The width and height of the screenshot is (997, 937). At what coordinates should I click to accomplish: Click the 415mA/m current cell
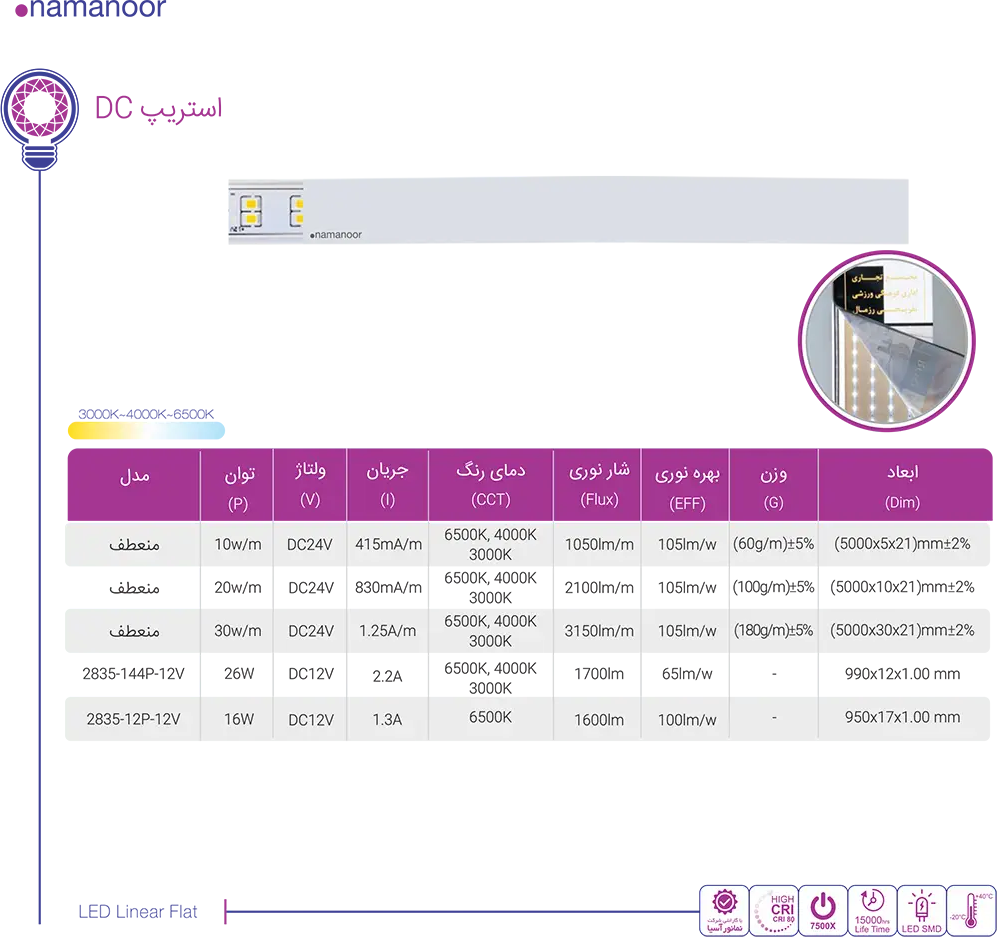click(388, 545)
